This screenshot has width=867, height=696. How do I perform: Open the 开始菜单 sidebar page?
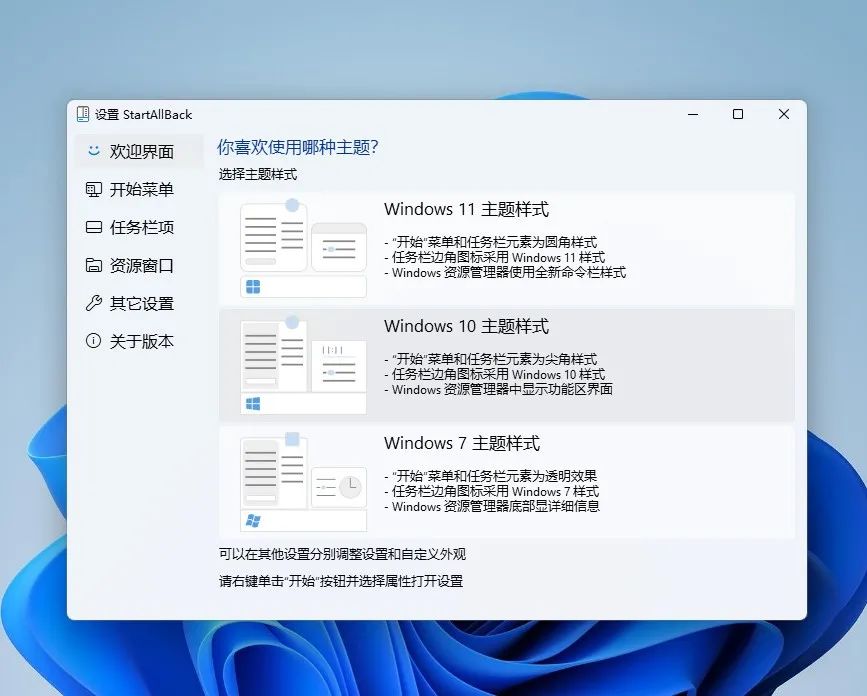(x=139, y=190)
